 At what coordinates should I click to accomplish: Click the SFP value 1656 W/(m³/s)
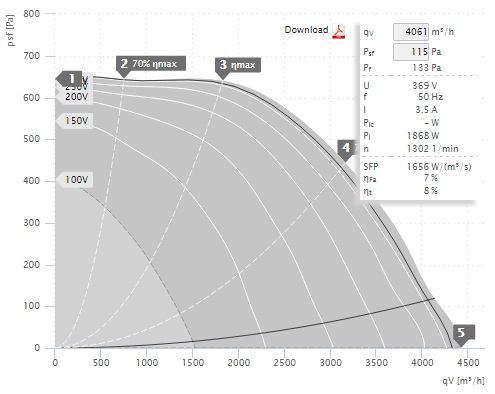click(439, 167)
